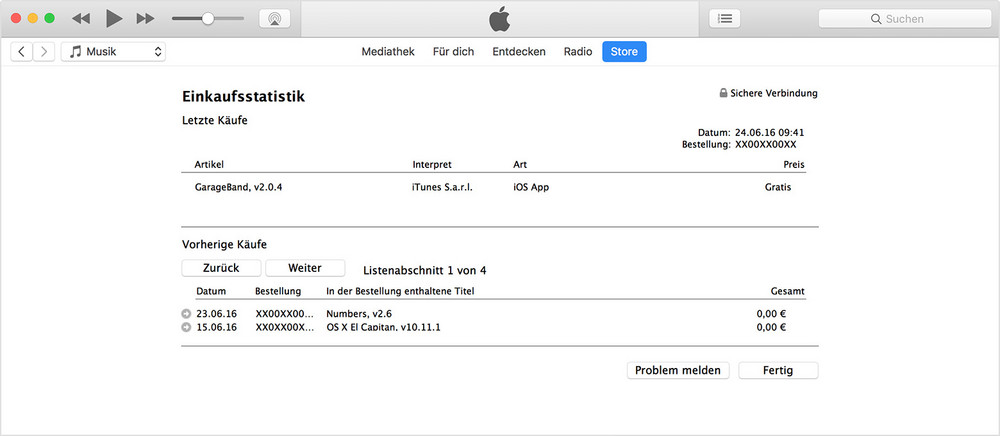Click the 'Einkaufsstatistik' heading
1000x436 pixels.
point(244,97)
